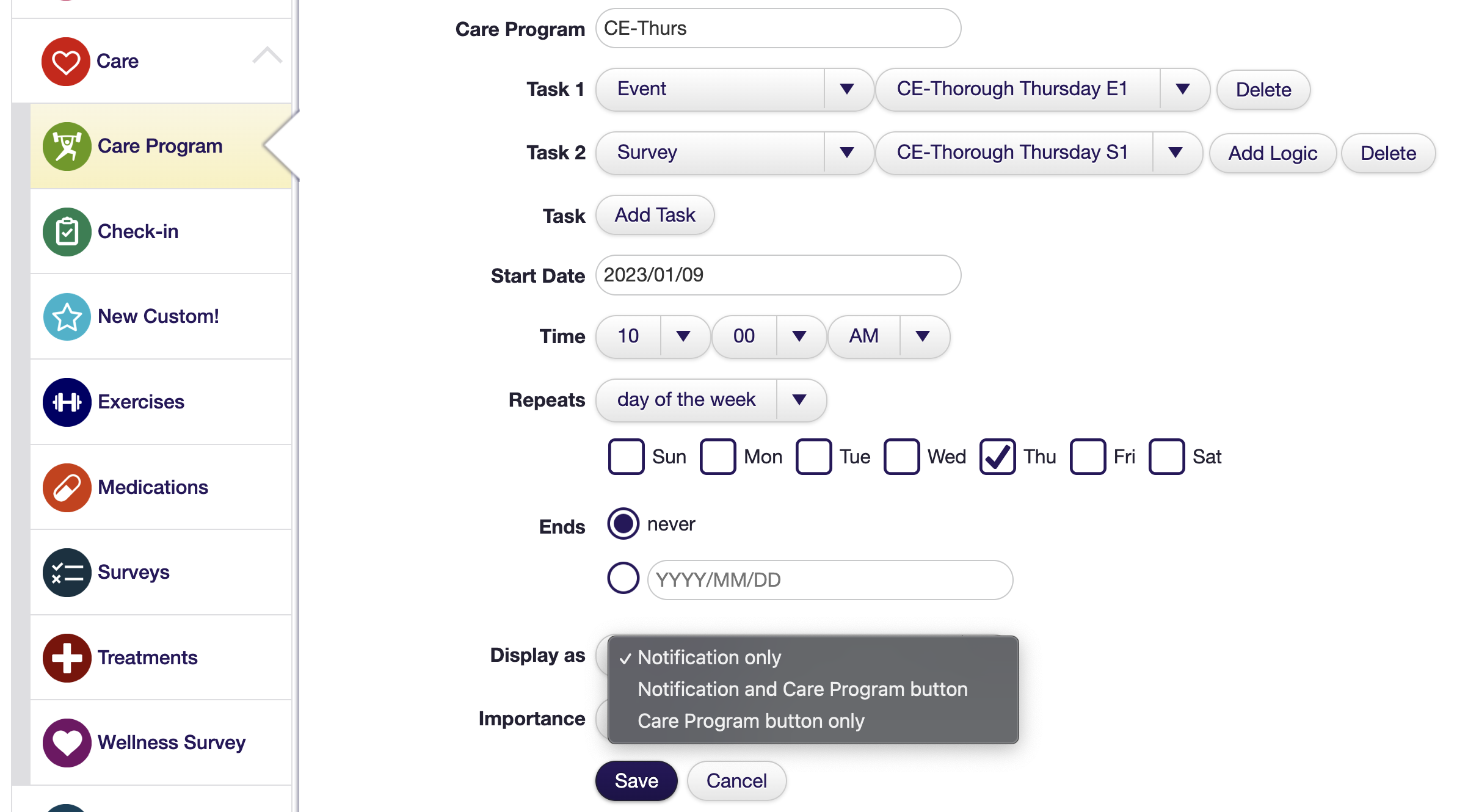Open the Exercises dumbbell icon

[x=67, y=402]
